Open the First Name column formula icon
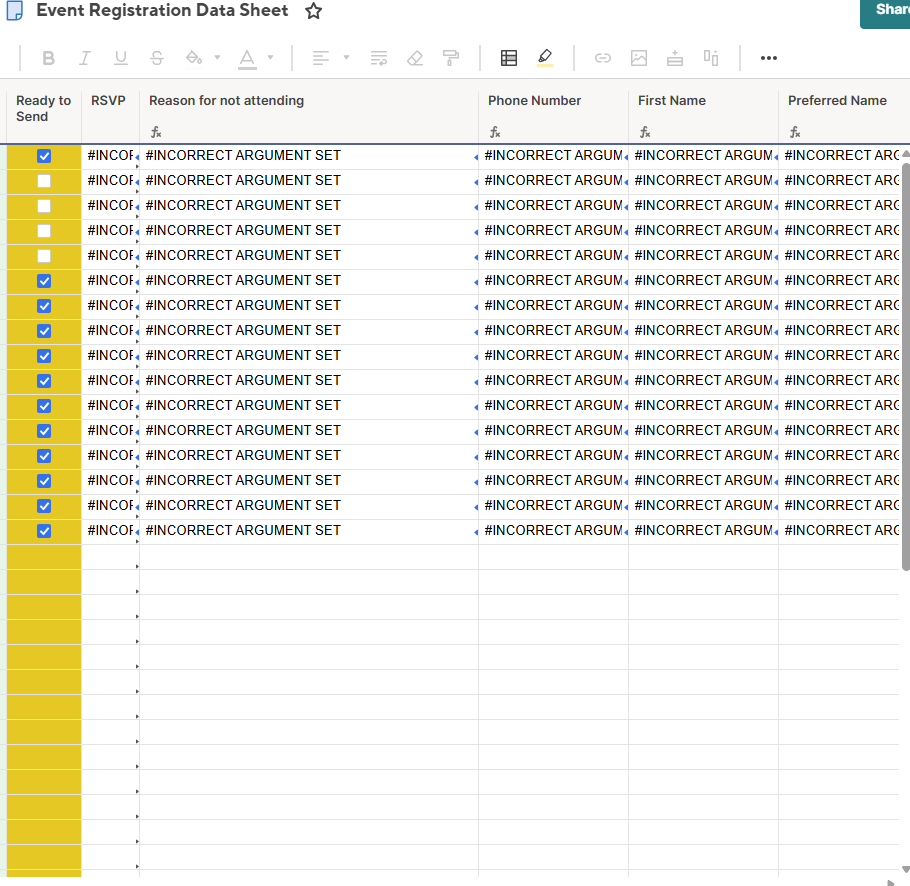 [x=645, y=132]
